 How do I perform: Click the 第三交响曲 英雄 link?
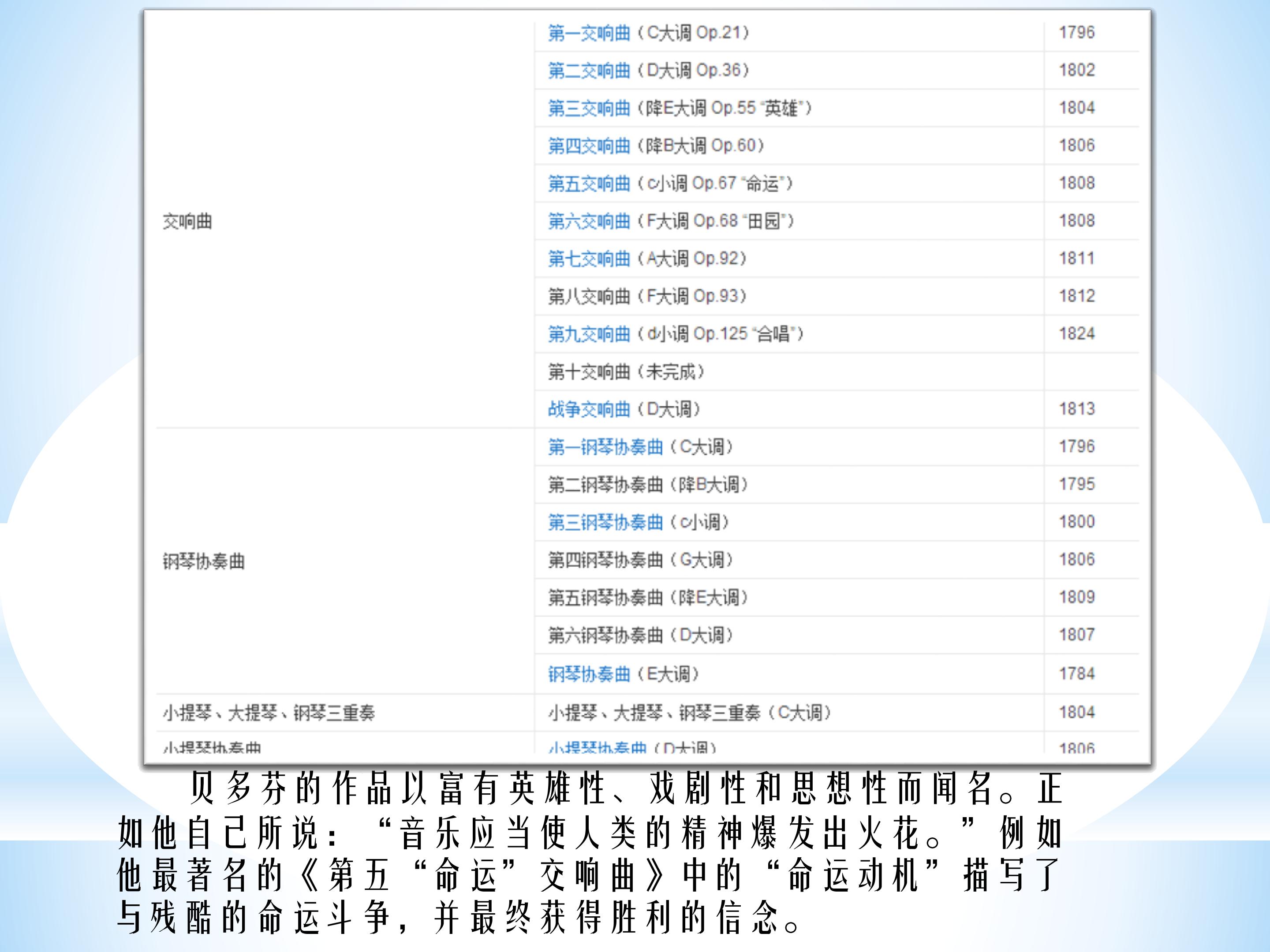pos(589,108)
